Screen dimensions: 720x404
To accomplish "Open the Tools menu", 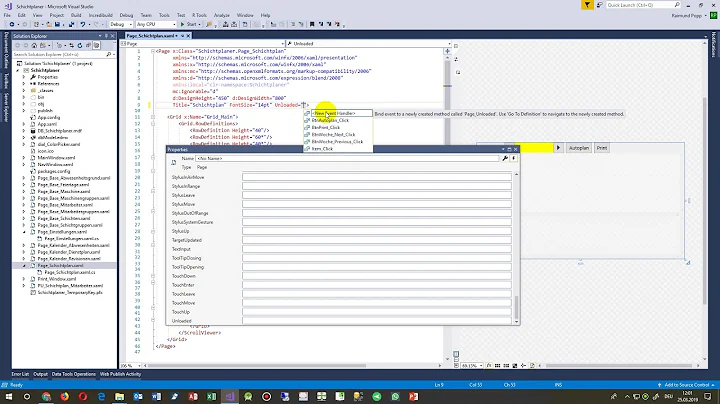I will point(164,15).
